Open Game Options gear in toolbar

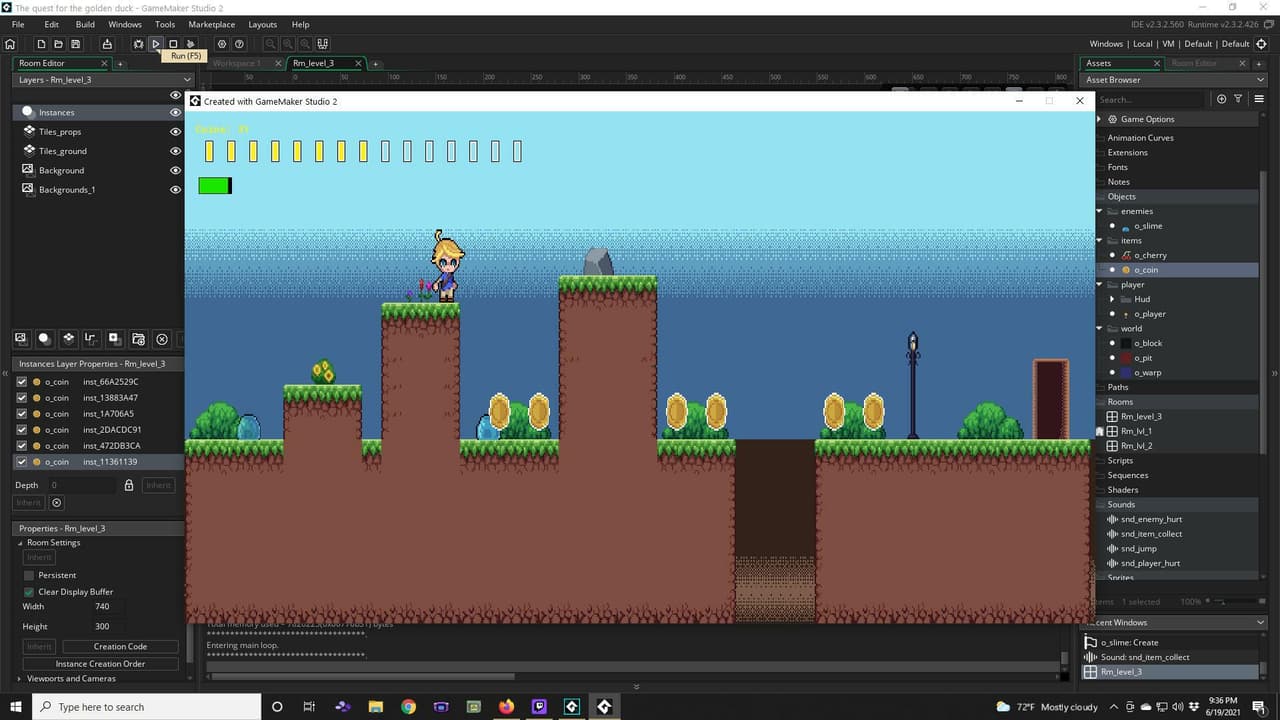(222, 44)
